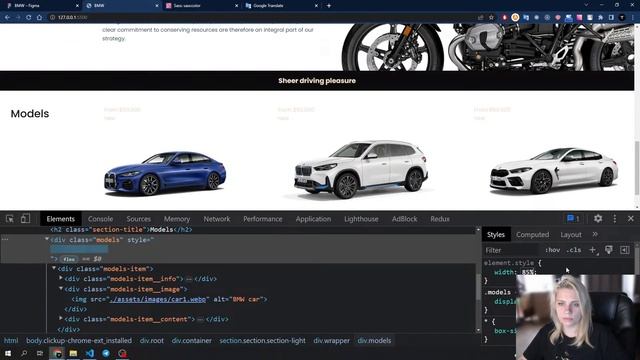Collapse the models-item__image div
This screenshot has width=640, height=360.
(x=61, y=289)
